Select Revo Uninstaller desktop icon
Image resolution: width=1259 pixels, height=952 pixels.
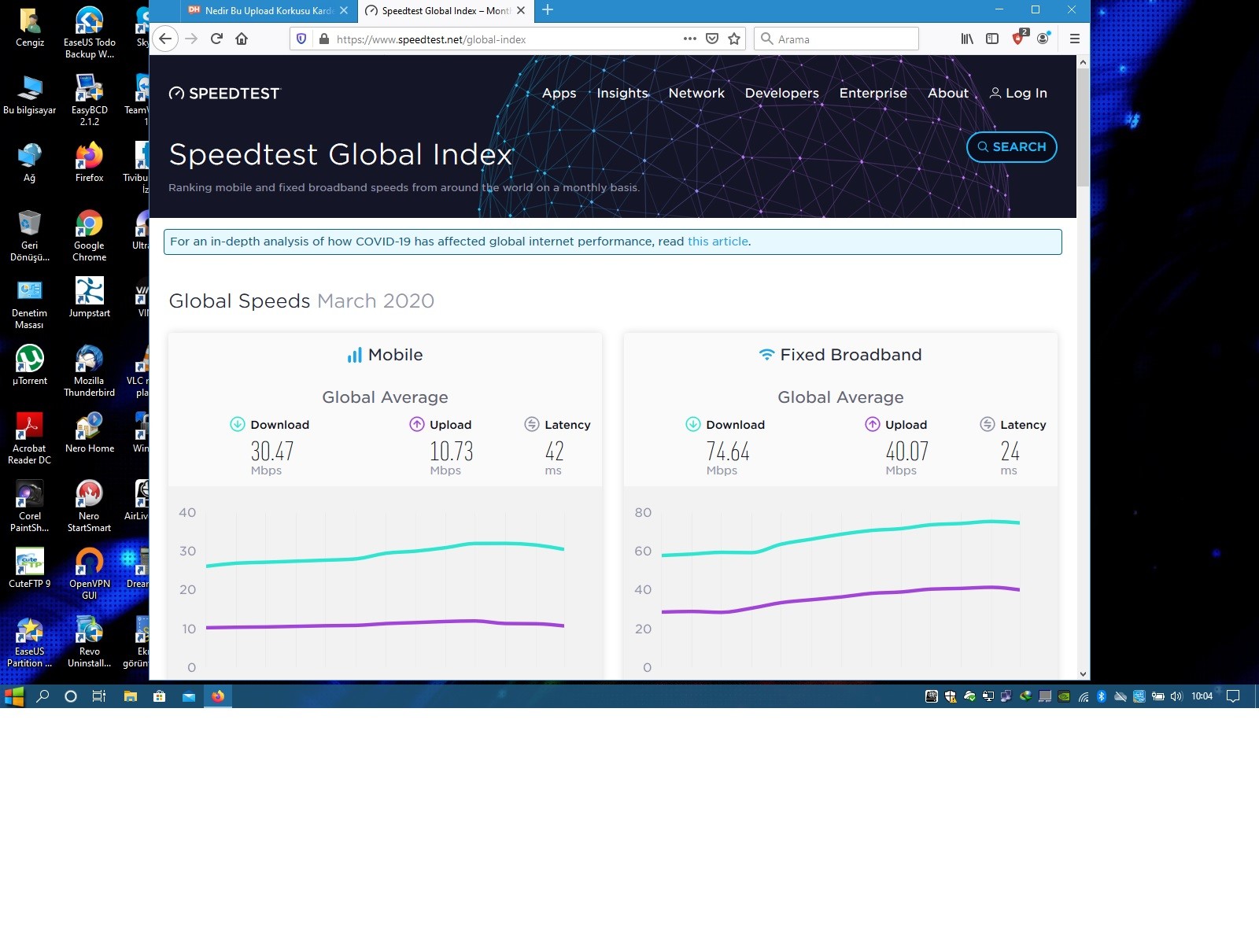click(x=89, y=642)
